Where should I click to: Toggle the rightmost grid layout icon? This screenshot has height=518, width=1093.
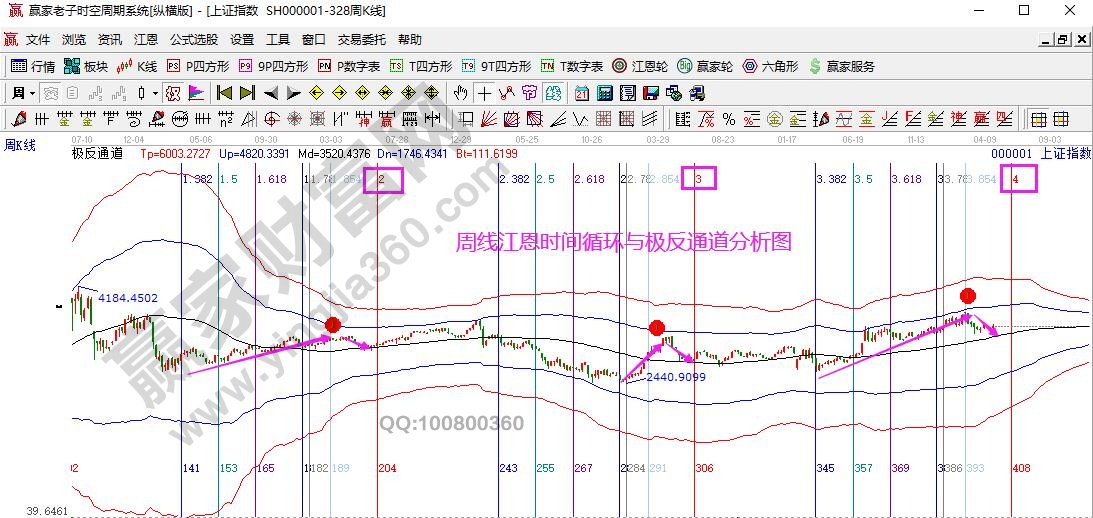(x=1059, y=119)
